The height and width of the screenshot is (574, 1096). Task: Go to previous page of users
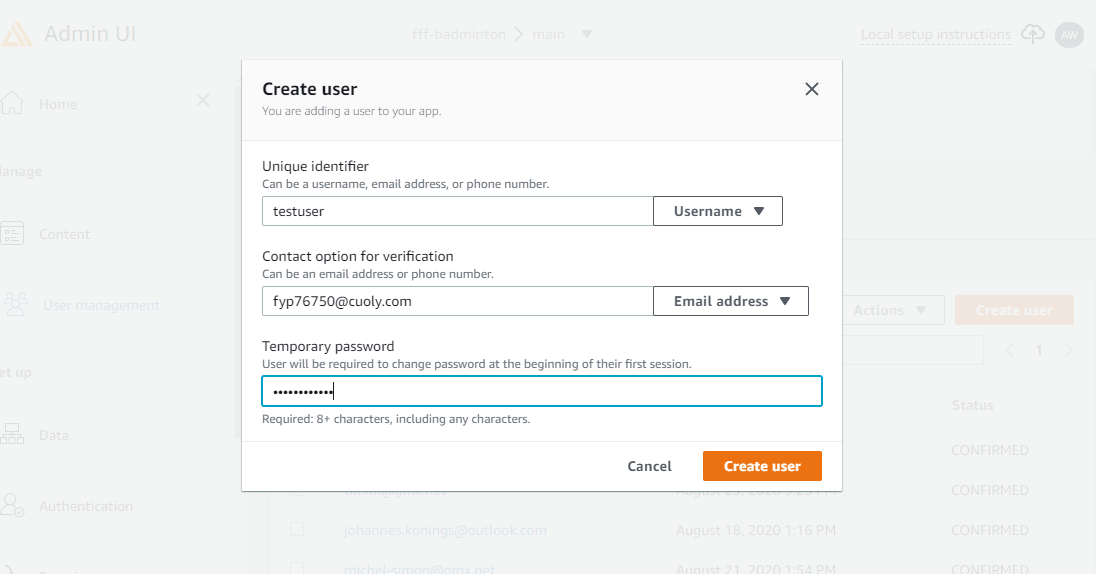point(1009,350)
